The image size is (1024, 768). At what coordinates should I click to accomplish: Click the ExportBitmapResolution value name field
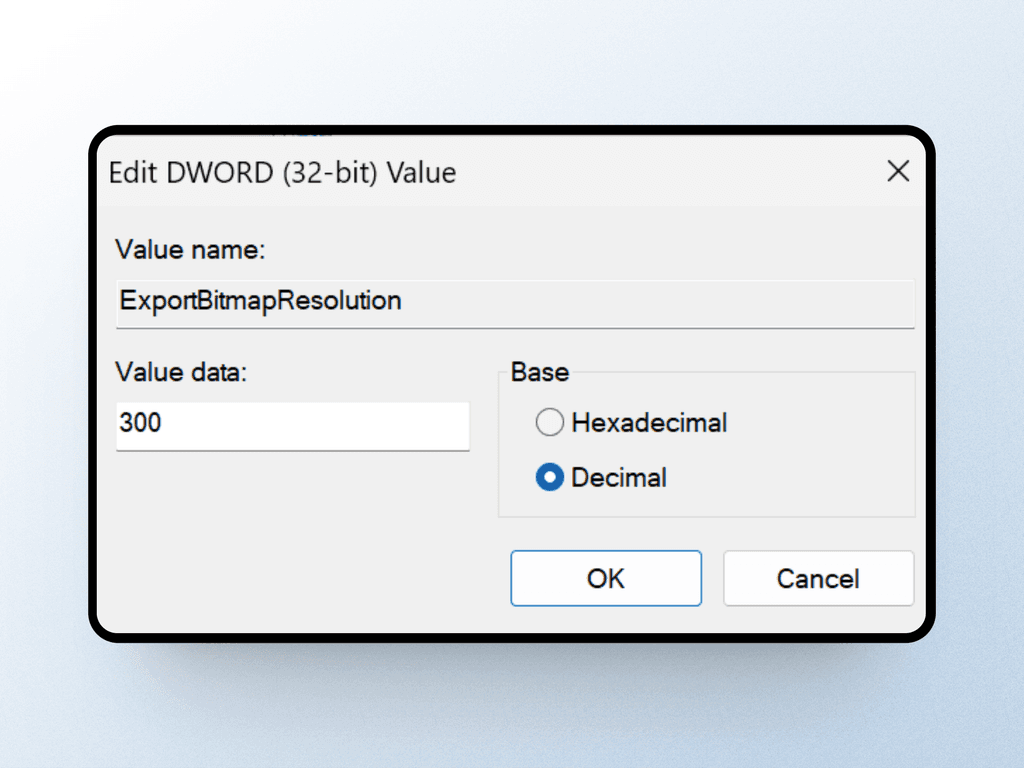coord(514,301)
